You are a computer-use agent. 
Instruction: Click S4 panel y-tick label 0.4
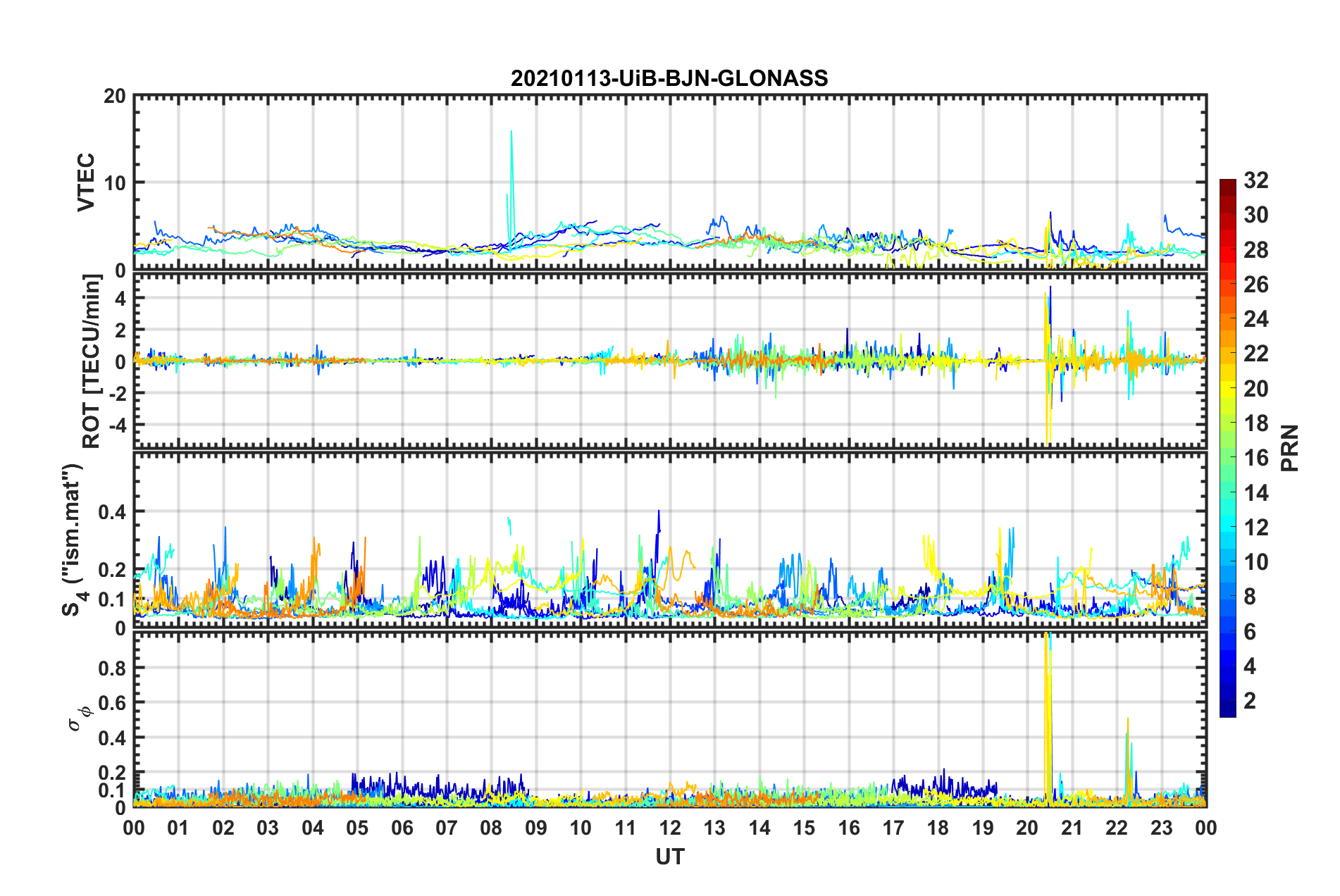(112, 511)
